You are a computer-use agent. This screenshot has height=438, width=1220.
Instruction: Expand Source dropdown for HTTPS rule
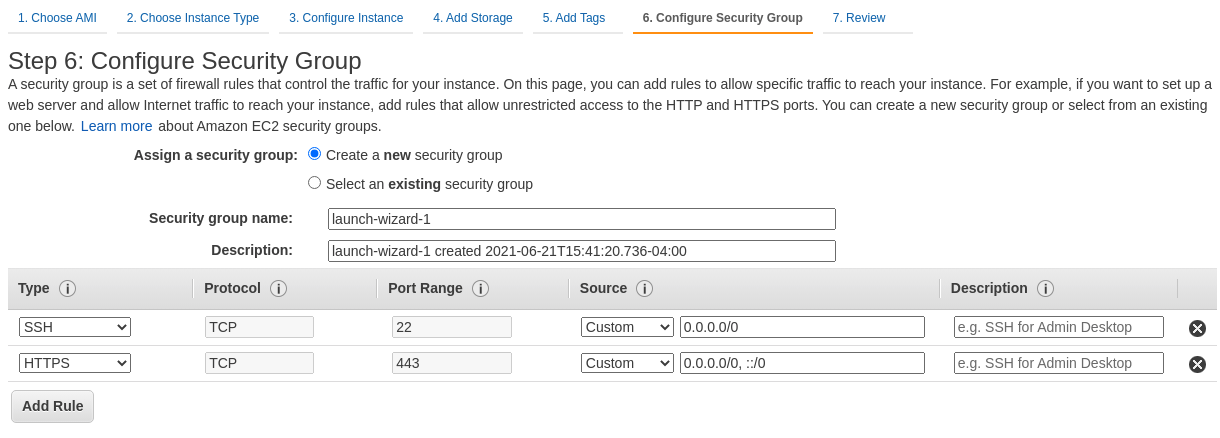click(x=627, y=363)
